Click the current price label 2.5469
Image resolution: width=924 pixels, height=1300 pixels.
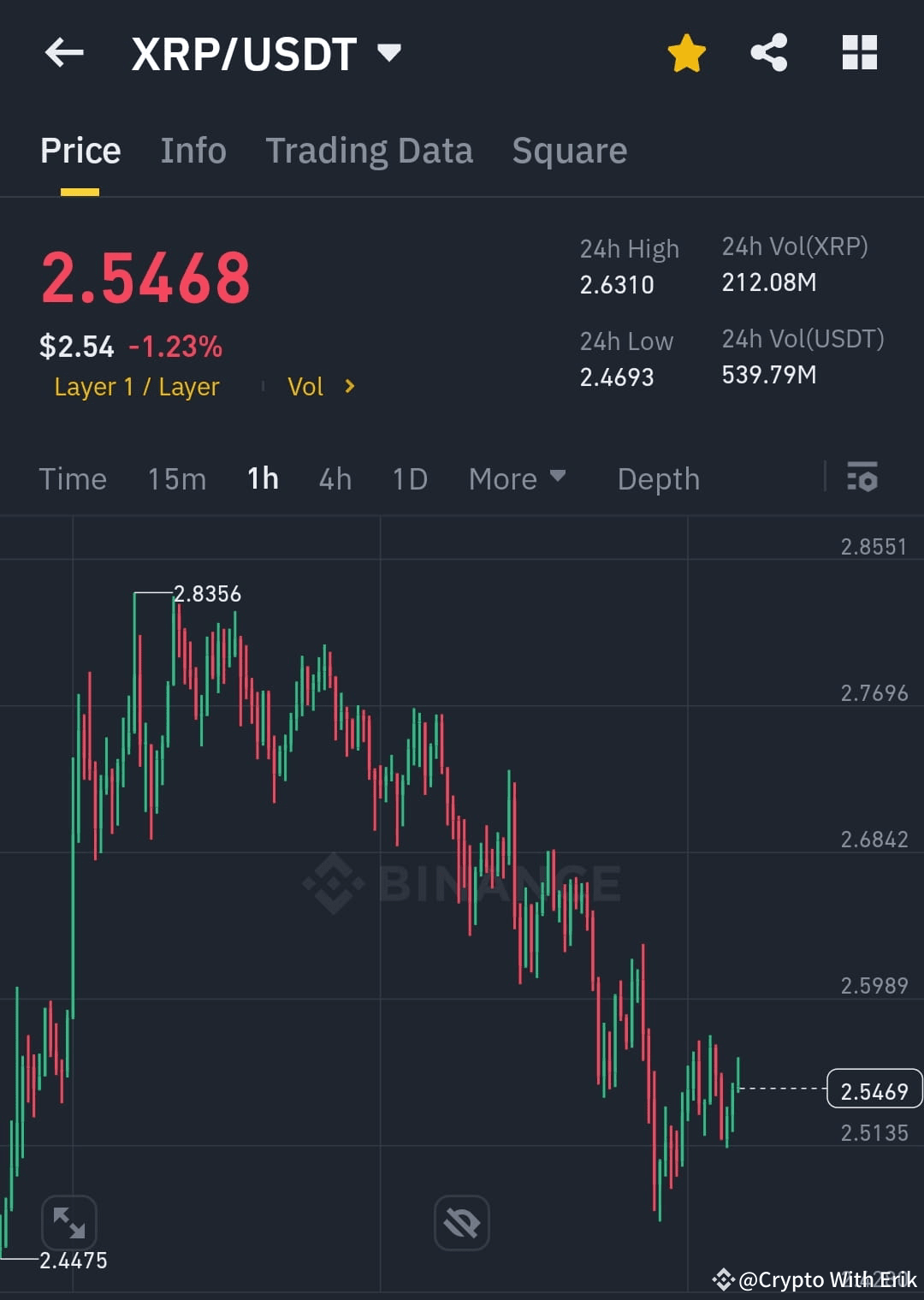tap(874, 1089)
